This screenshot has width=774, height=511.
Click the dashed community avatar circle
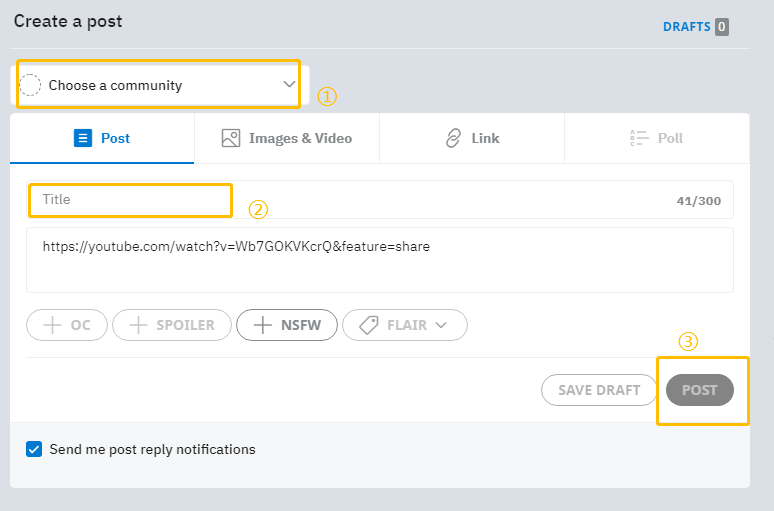tap(31, 85)
